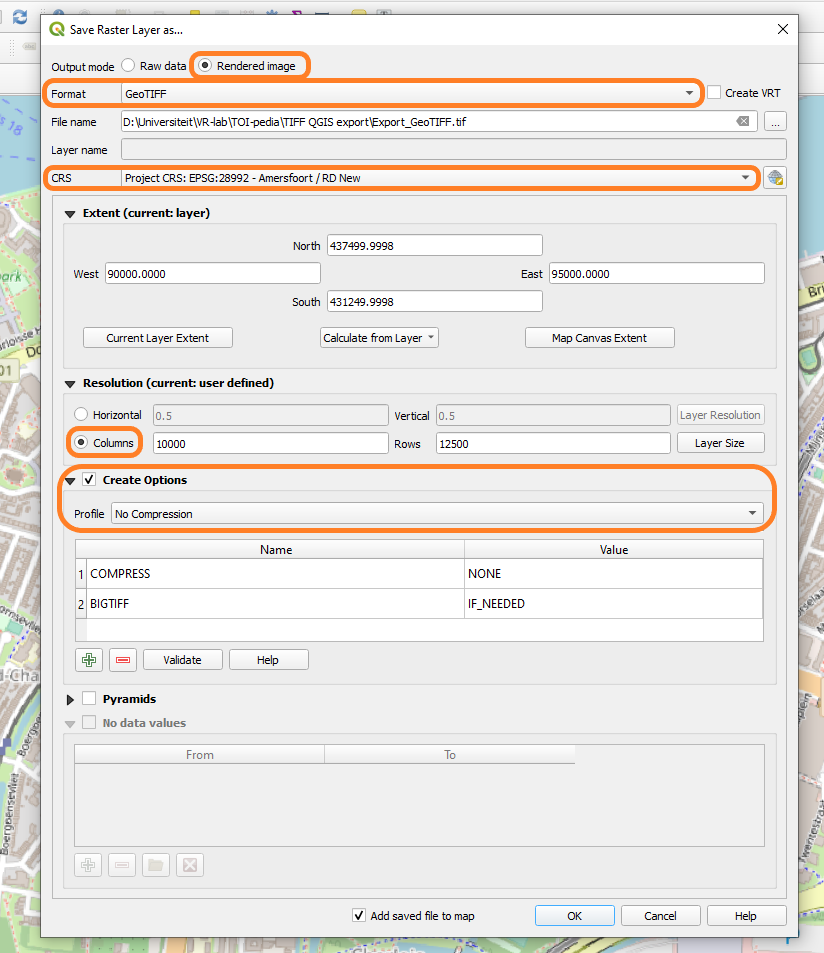The height and width of the screenshot is (953, 824).
Task: Click the Map Canvas Extent button
Action: (x=599, y=337)
